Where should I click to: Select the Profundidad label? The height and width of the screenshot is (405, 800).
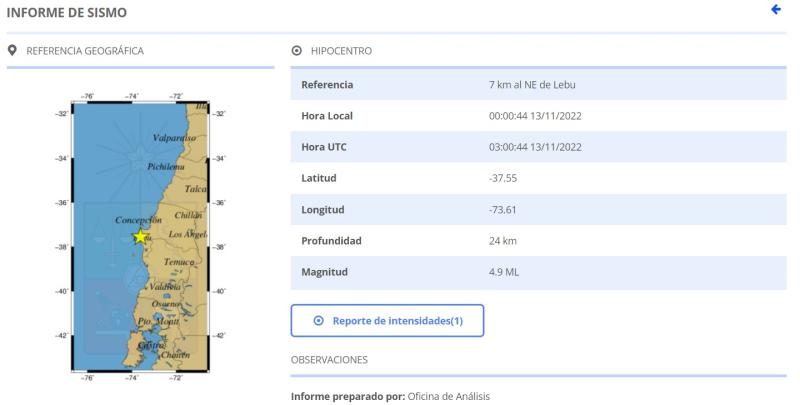click(x=331, y=241)
